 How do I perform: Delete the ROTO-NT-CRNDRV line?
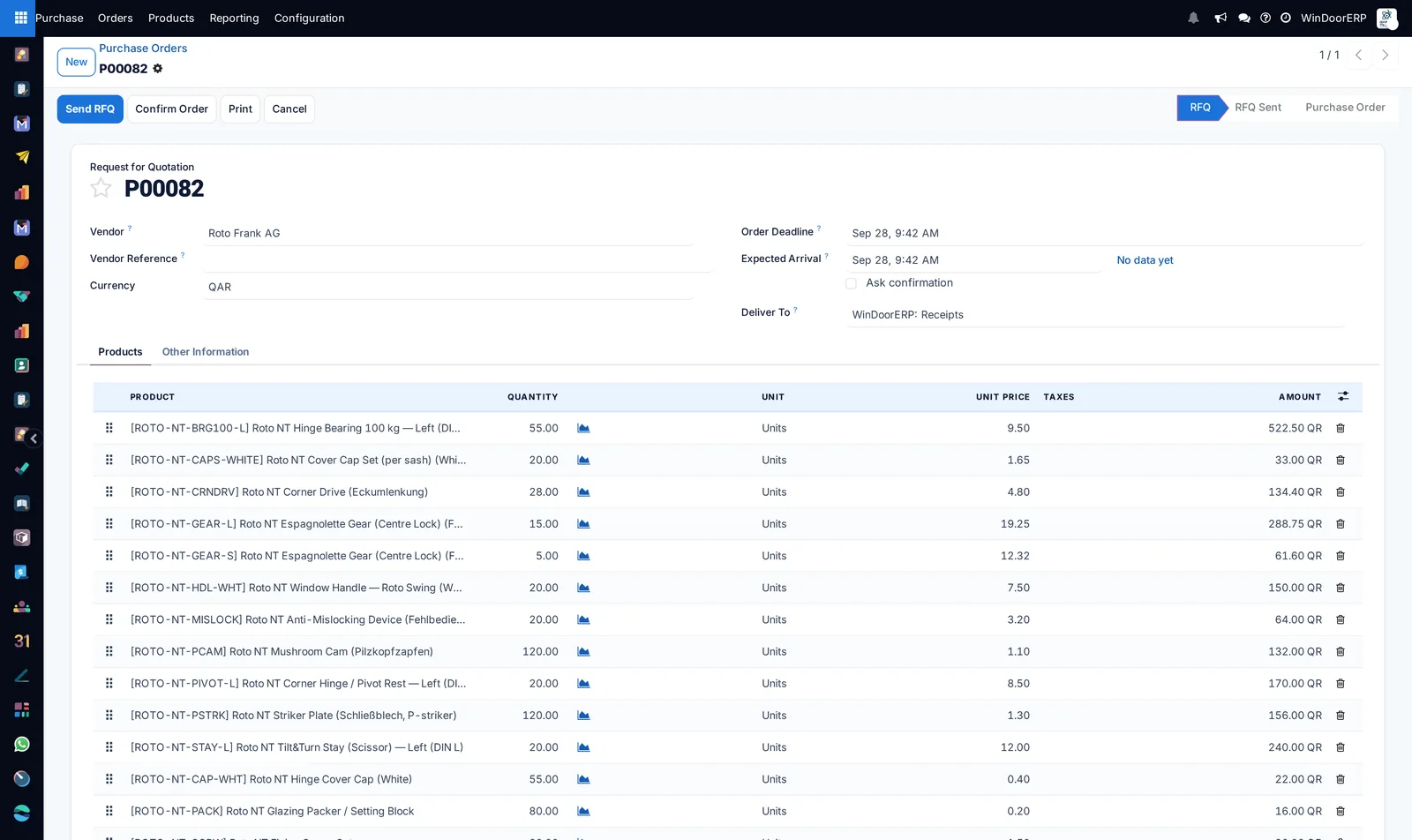click(x=1341, y=492)
